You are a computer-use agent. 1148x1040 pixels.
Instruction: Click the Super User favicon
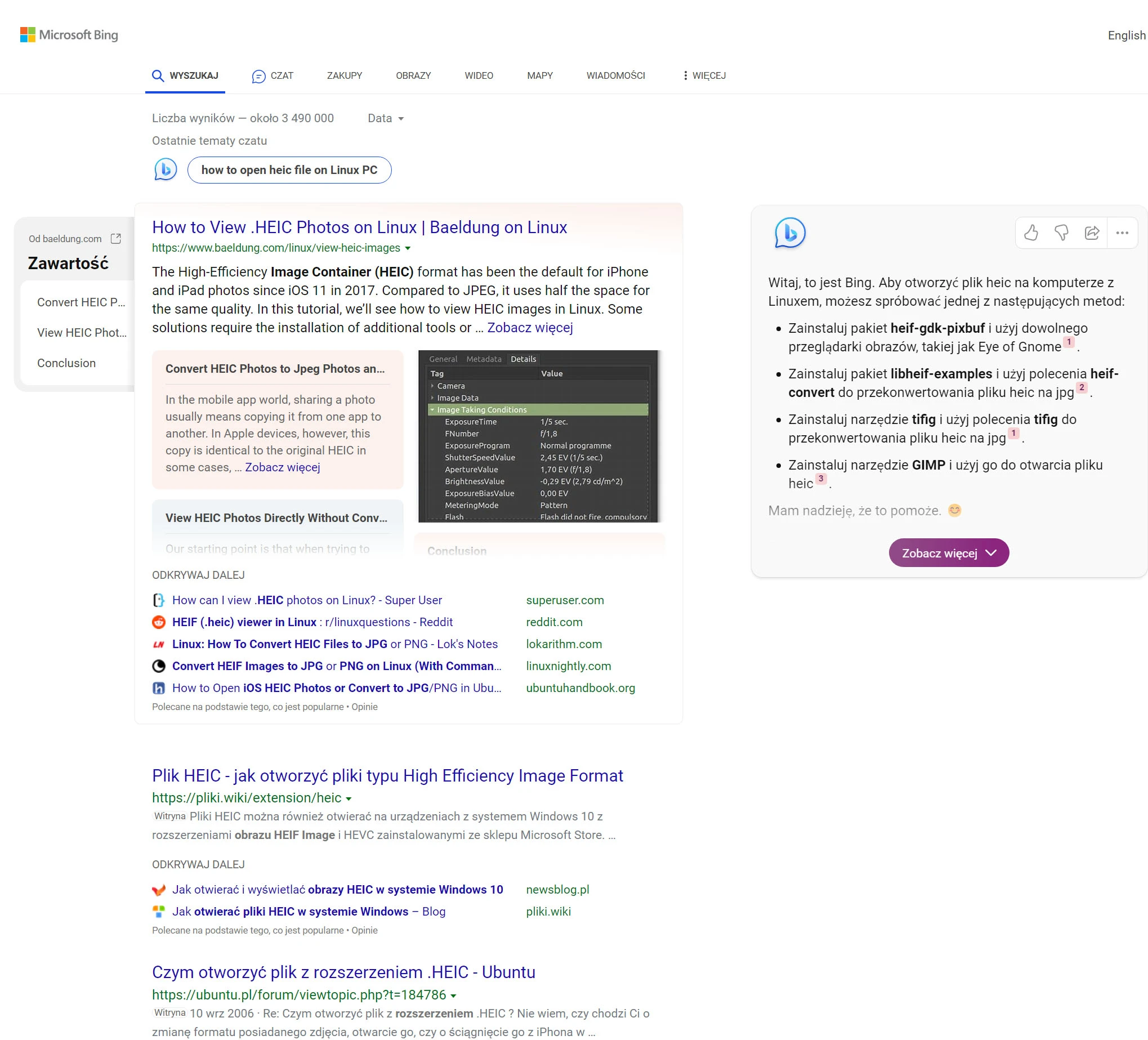pyautogui.click(x=159, y=600)
